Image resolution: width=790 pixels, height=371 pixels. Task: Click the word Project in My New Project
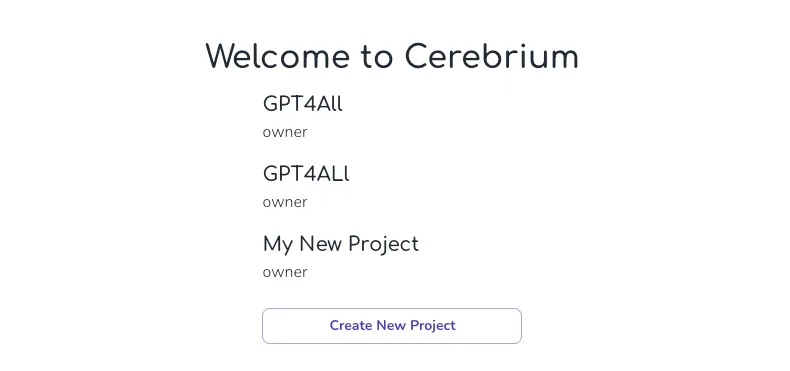[383, 244]
